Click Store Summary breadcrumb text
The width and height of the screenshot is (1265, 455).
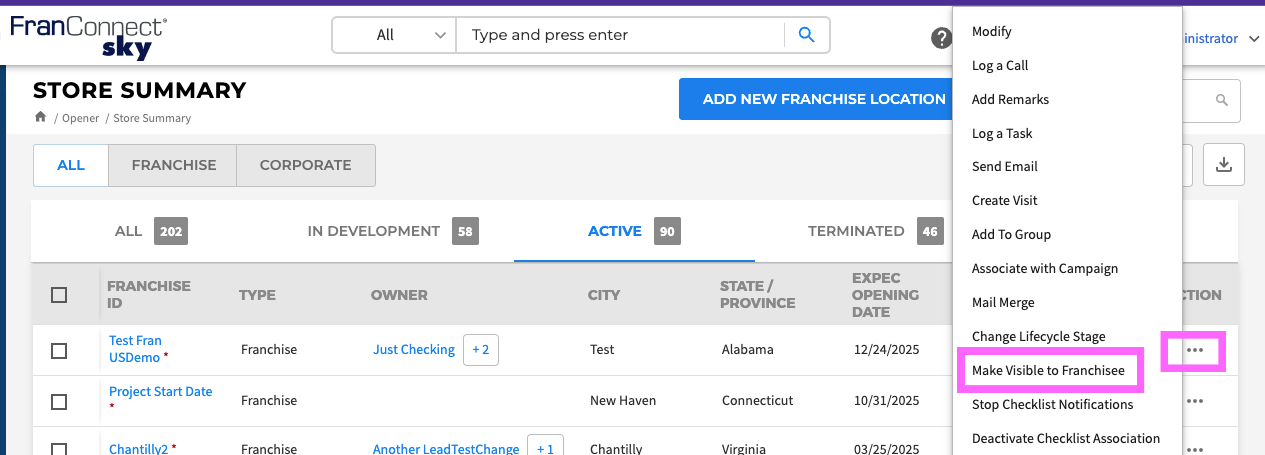152,118
